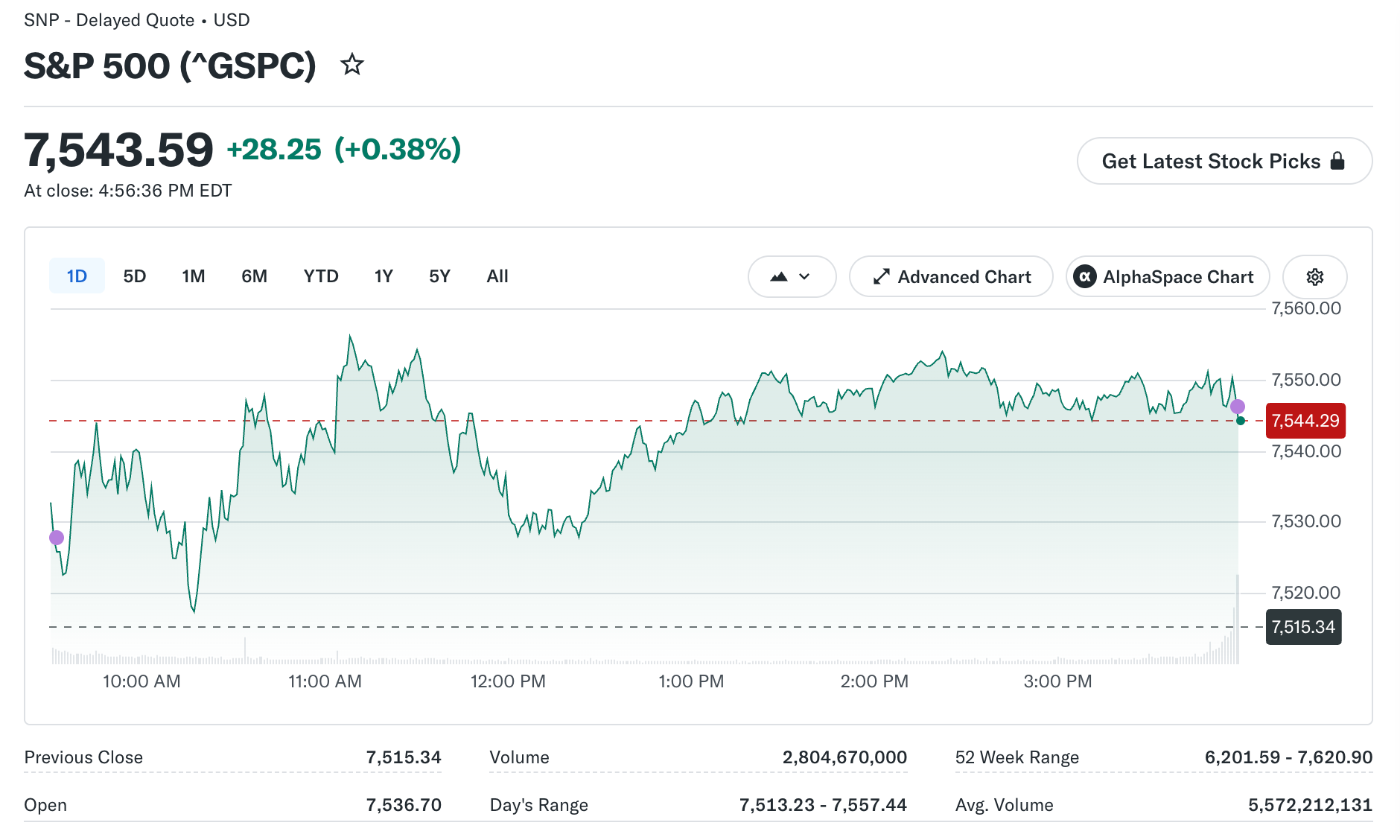Click the mountain chart type icon
Screen dimensions: 1400x840
click(779, 277)
